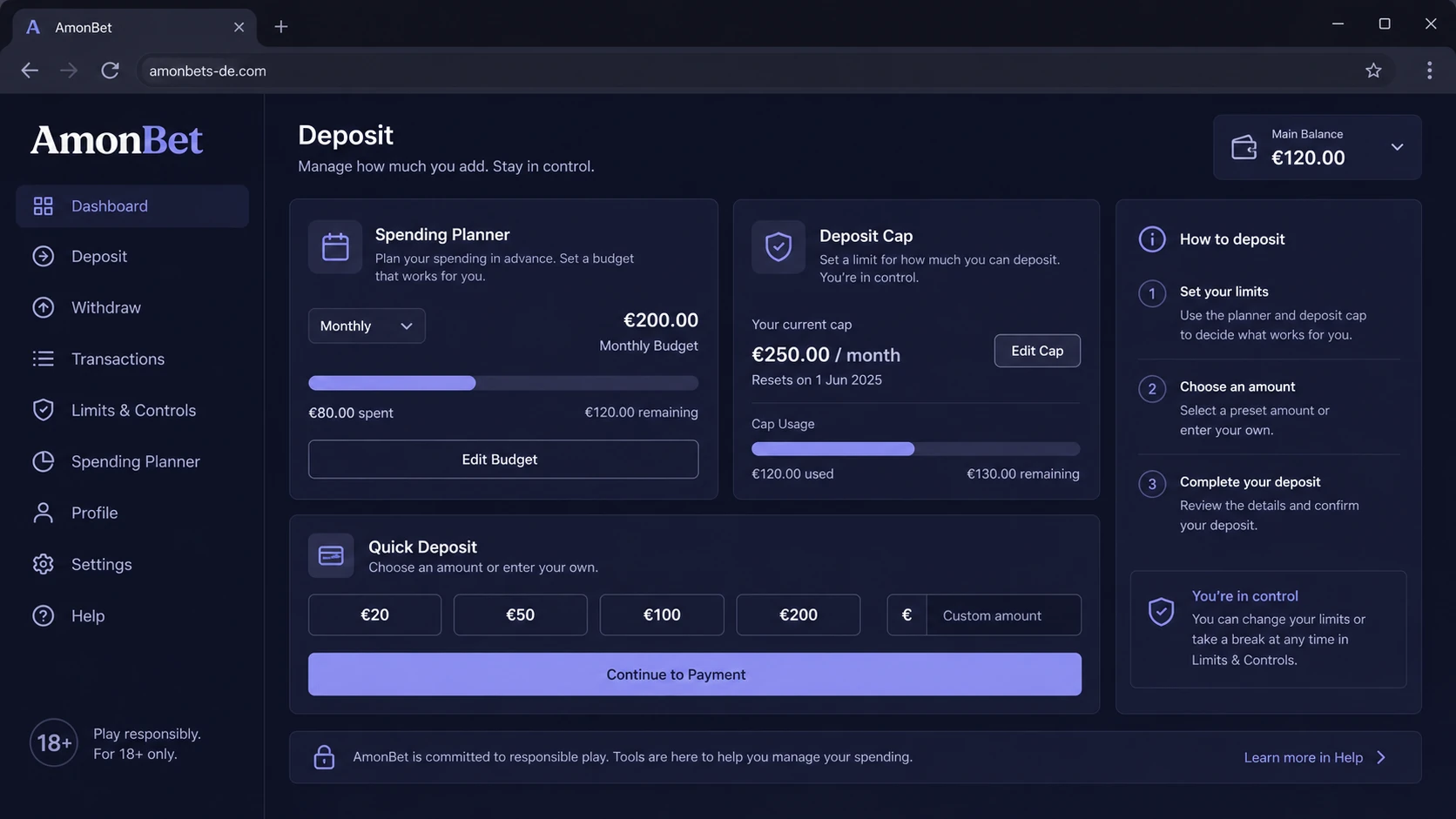Open Limits & Controls from sidebar
1456x819 pixels.
(132, 410)
